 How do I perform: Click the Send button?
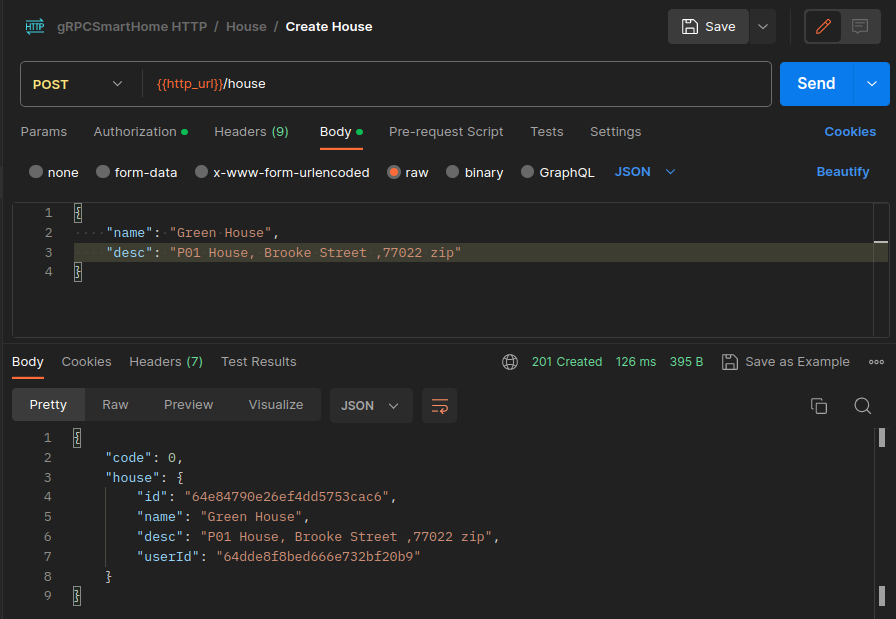[816, 83]
